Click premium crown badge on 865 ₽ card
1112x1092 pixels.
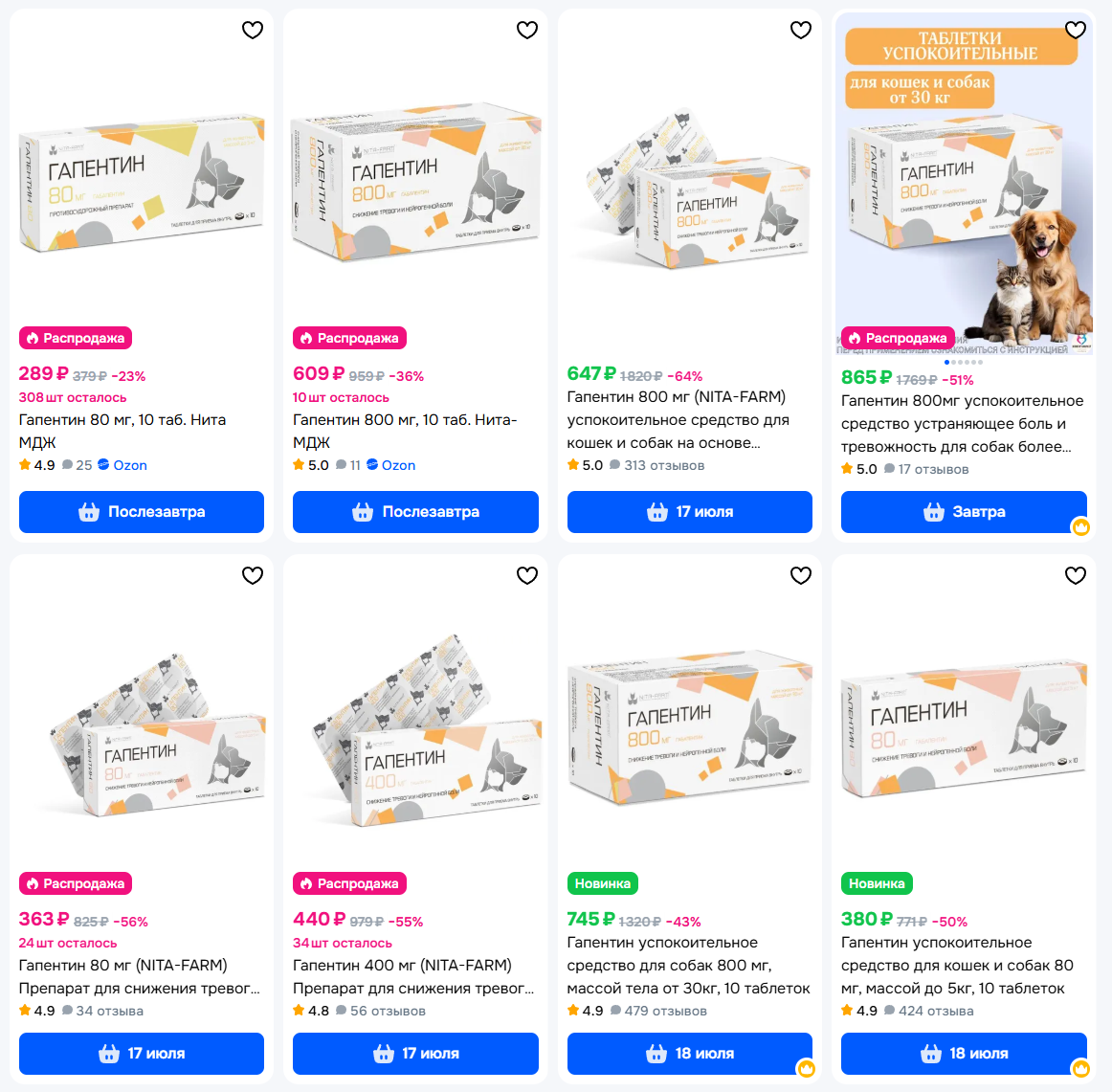pyautogui.click(x=1080, y=526)
